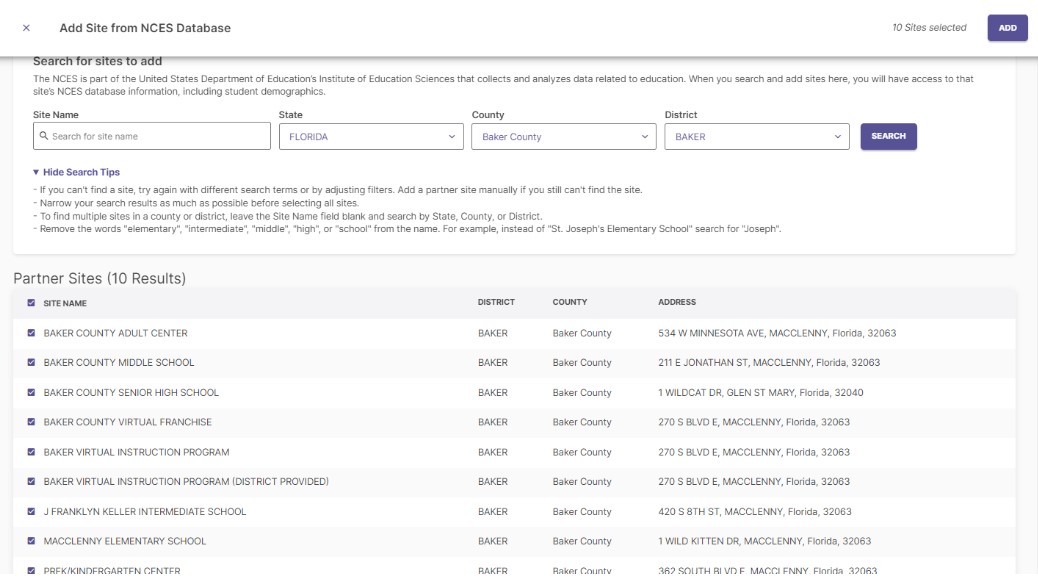Click the ADD button
Image resolution: width=1038 pixels, height=587 pixels.
click(x=1007, y=28)
